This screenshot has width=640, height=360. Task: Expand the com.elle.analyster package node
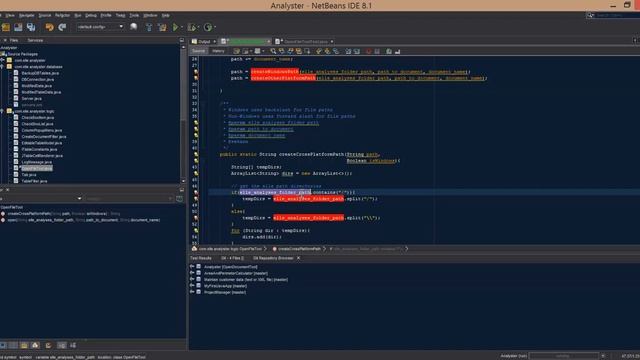2,60
